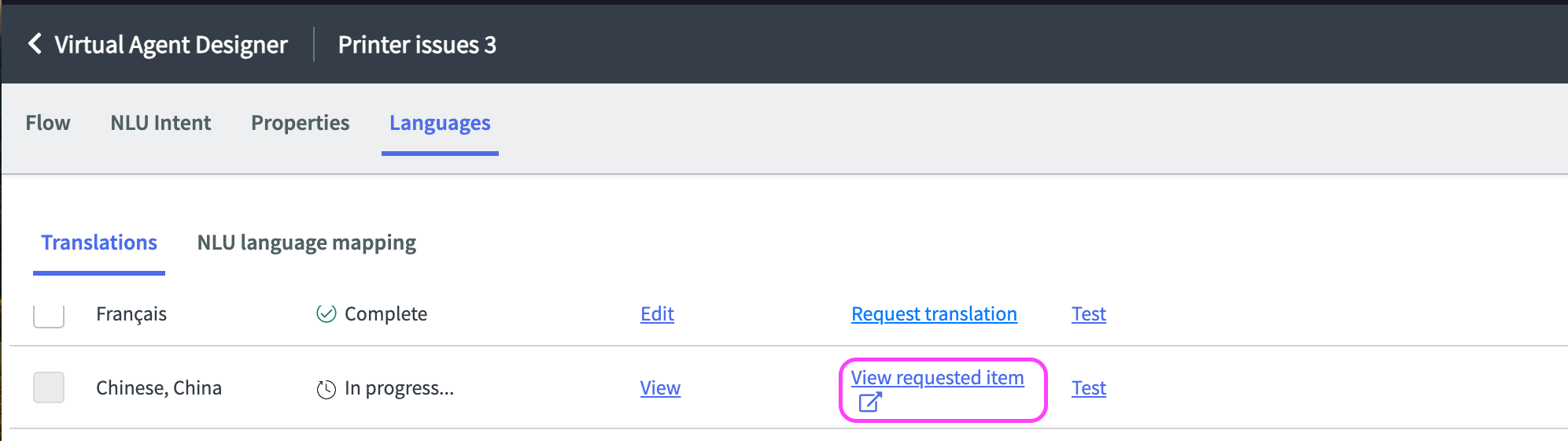The image size is (1568, 441).
Task: Go to the Properties tab
Action: [x=300, y=123]
